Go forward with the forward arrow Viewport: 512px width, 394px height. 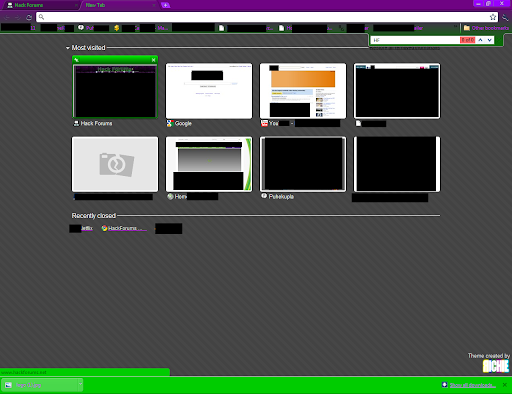[x=18, y=17]
